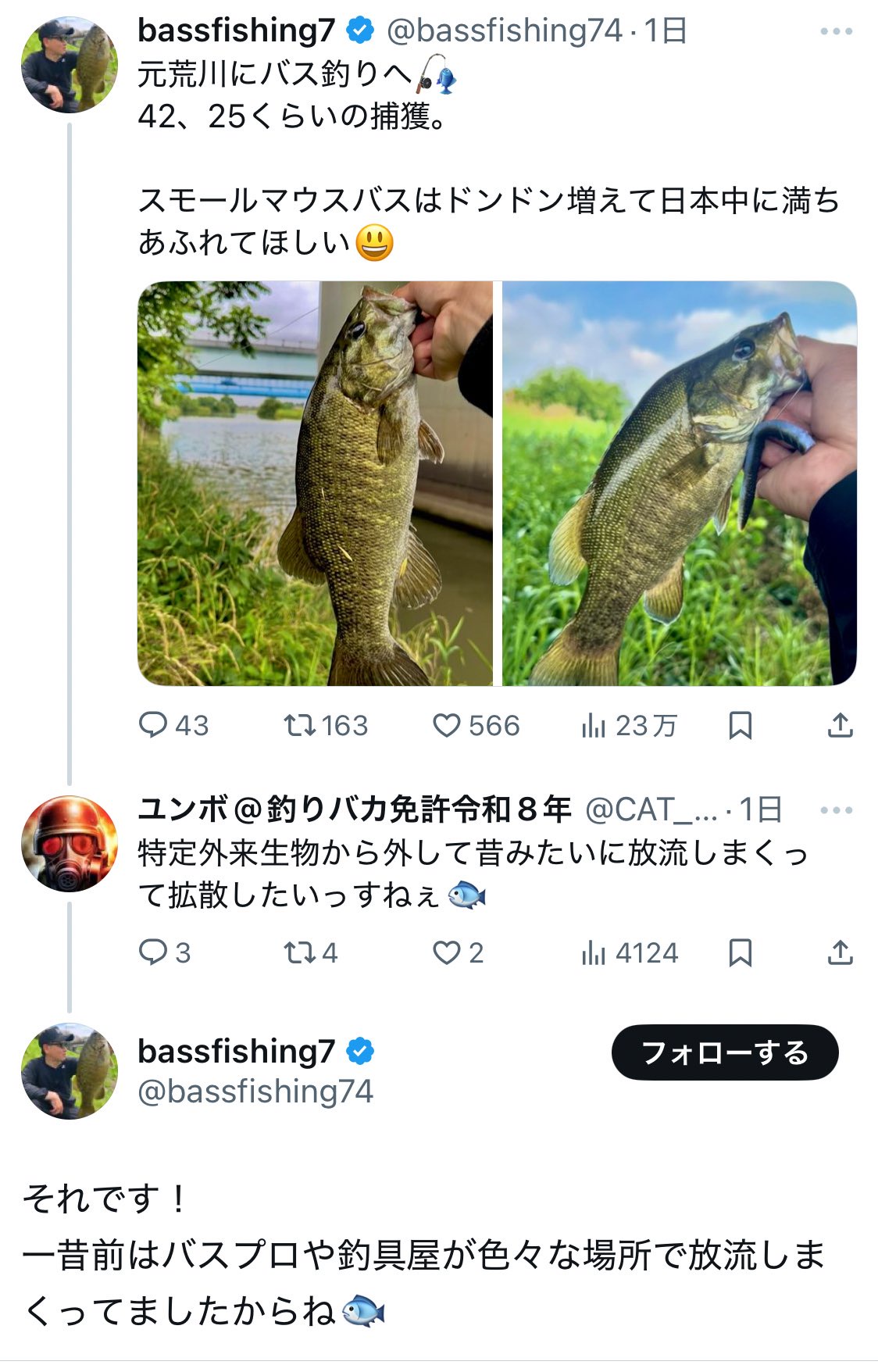Open the right bass photo with the lure
The height and width of the screenshot is (1372, 878).
click(x=679, y=483)
